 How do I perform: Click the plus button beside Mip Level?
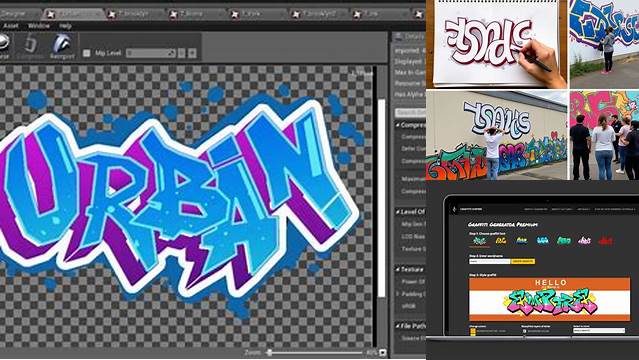tap(192, 53)
